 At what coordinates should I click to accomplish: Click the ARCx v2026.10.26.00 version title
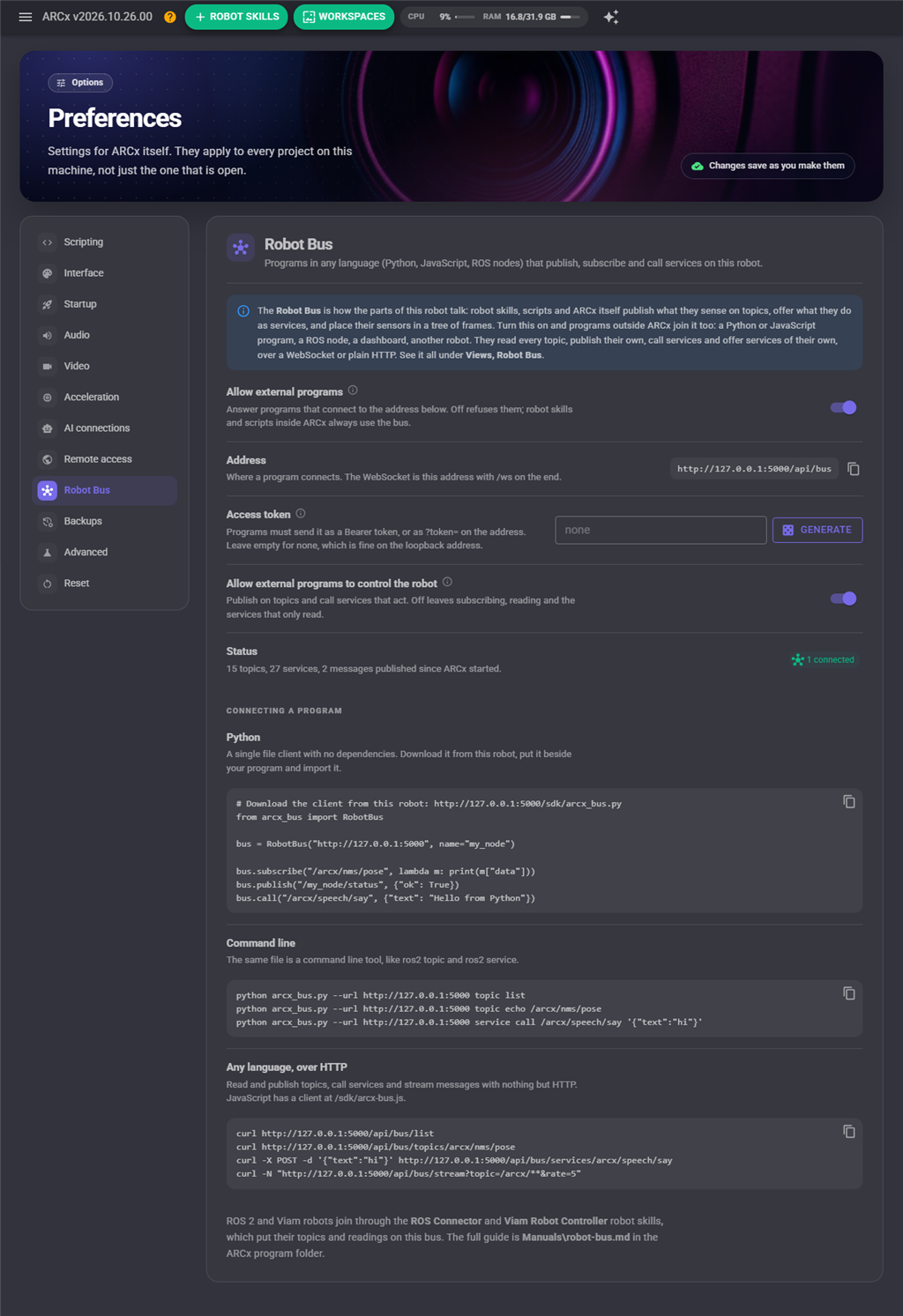point(97,17)
